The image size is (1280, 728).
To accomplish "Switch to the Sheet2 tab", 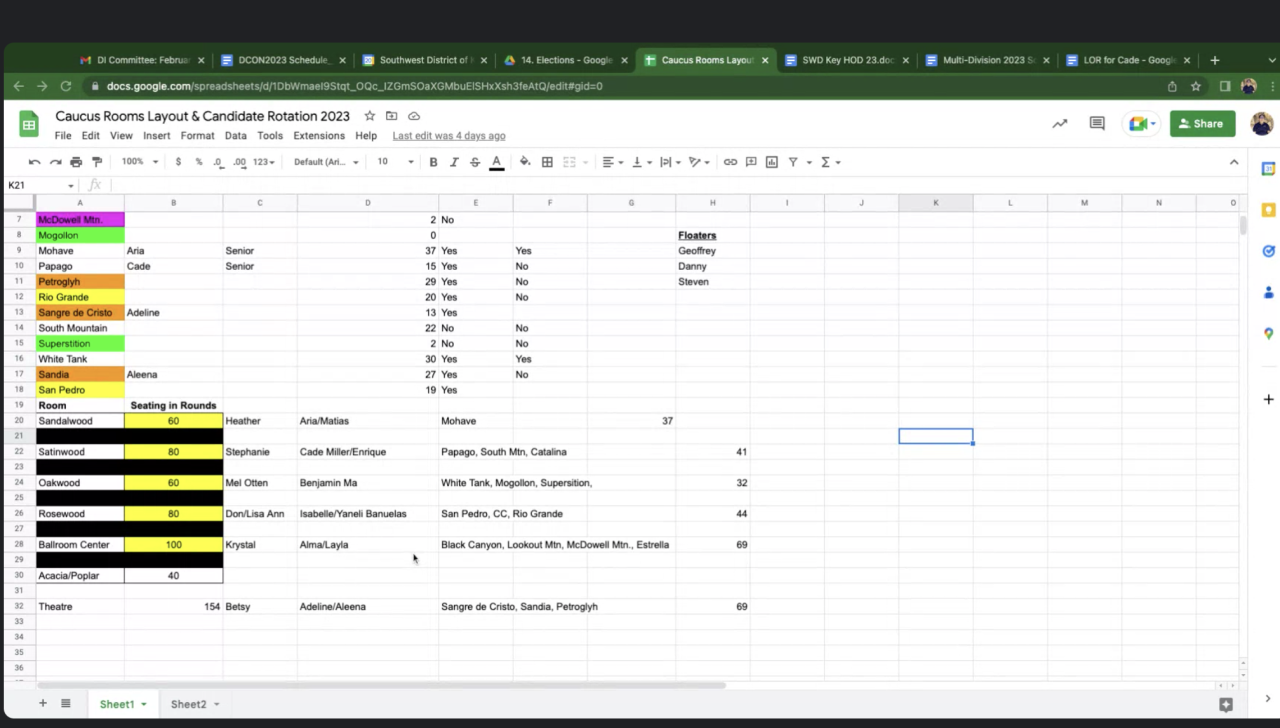I will 188,704.
